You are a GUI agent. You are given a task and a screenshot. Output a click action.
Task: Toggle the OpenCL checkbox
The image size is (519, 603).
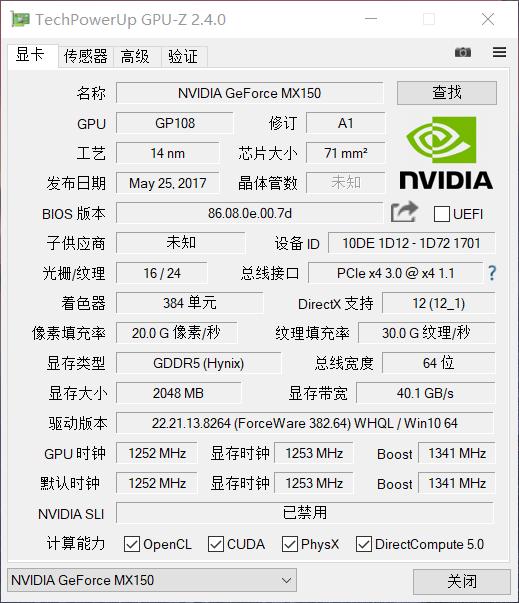(132, 544)
